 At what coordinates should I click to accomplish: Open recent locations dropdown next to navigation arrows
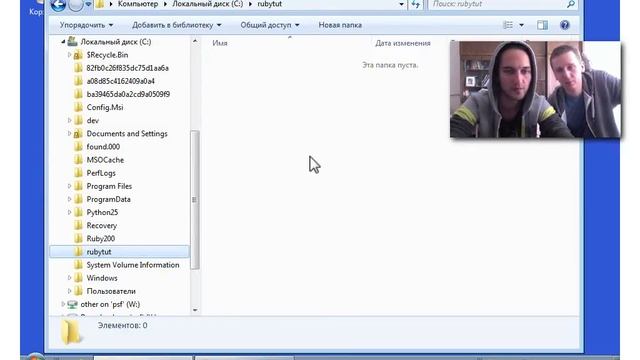coord(88,4)
